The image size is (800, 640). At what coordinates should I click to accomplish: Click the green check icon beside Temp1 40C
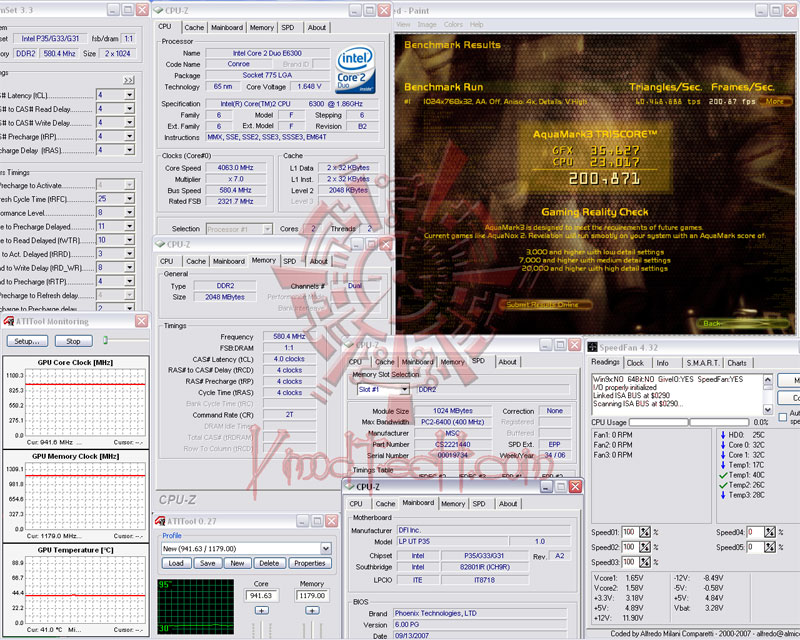coord(722,475)
